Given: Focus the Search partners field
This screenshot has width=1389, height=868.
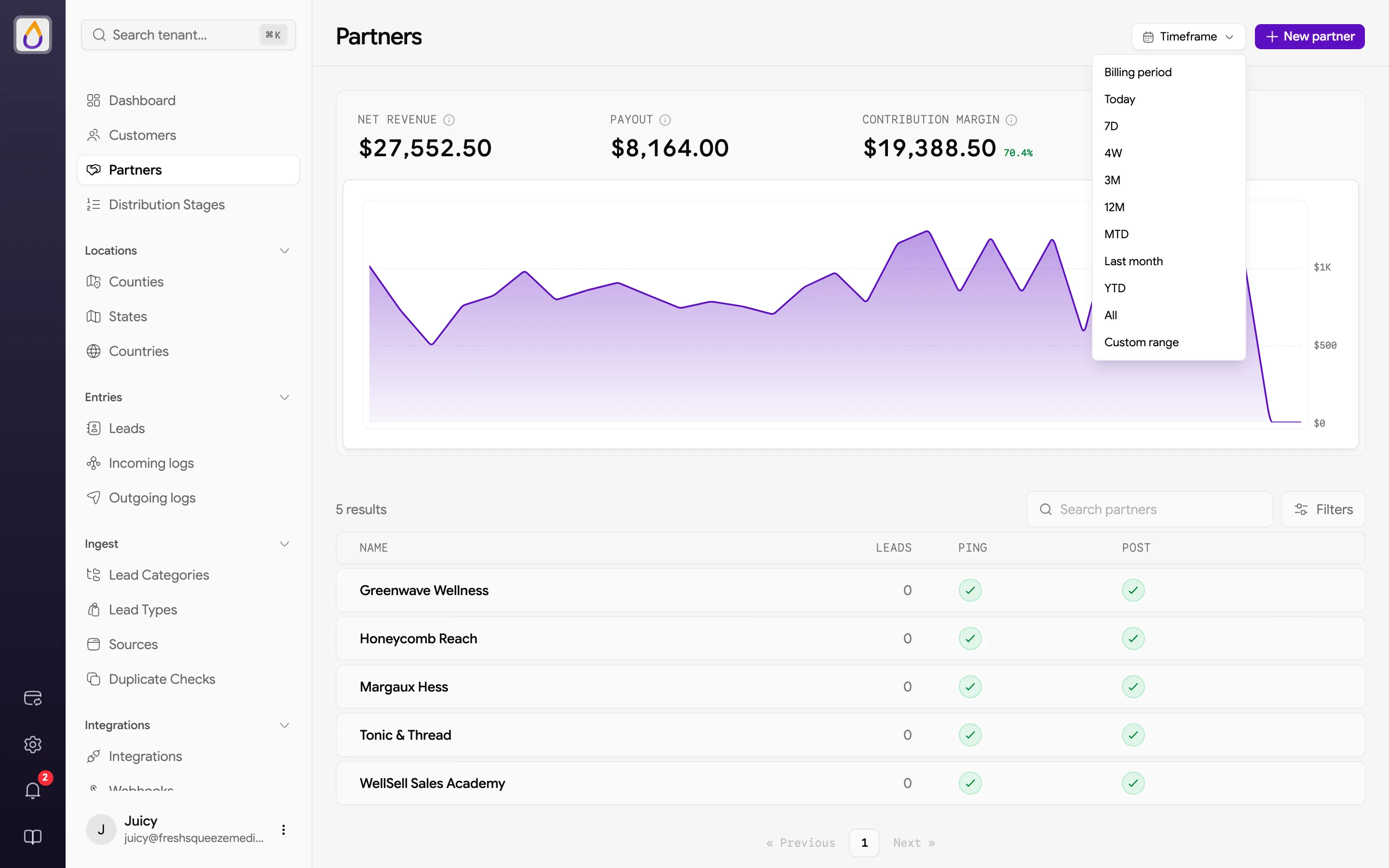Looking at the screenshot, I should [x=1149, y=509].
